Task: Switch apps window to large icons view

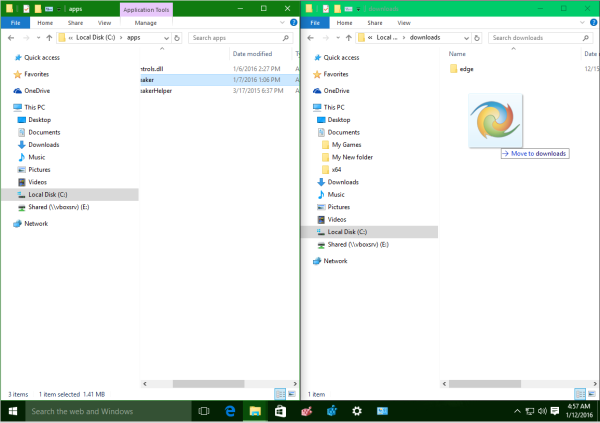Action: tap(292, 394)
